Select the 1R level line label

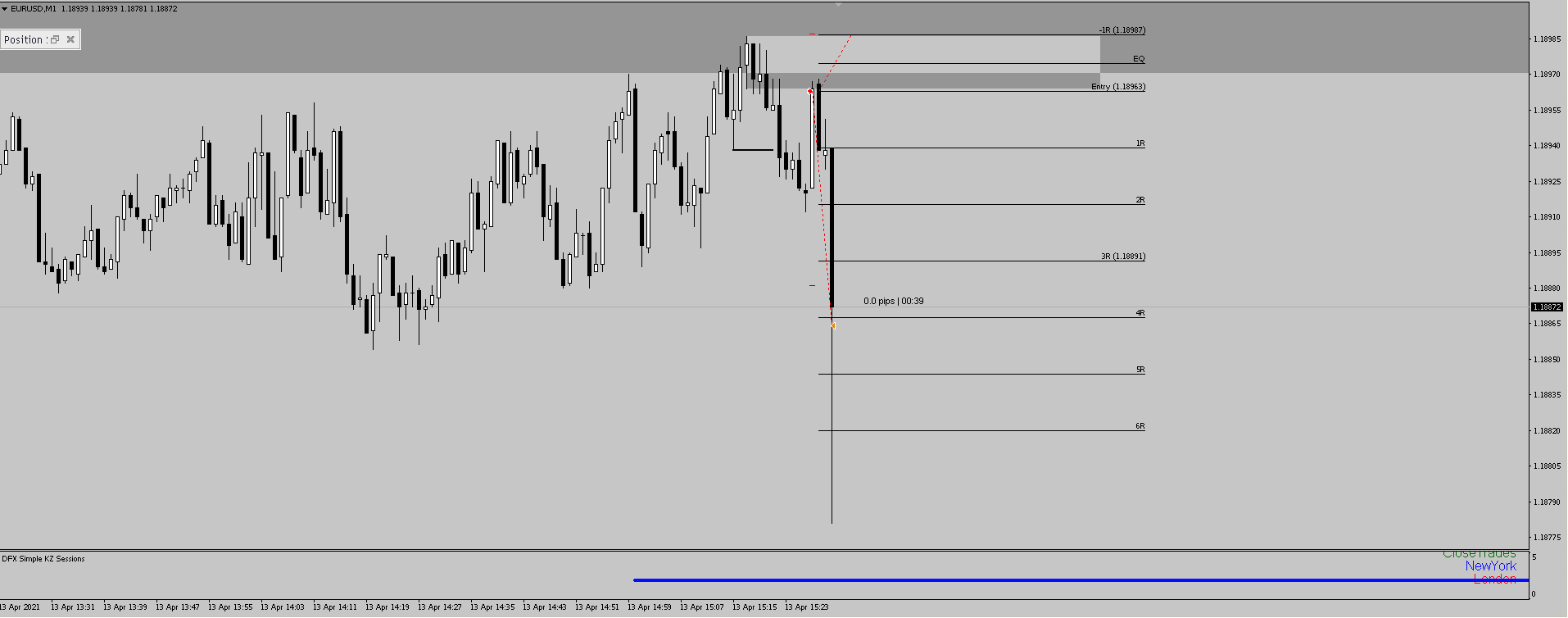1140,143
